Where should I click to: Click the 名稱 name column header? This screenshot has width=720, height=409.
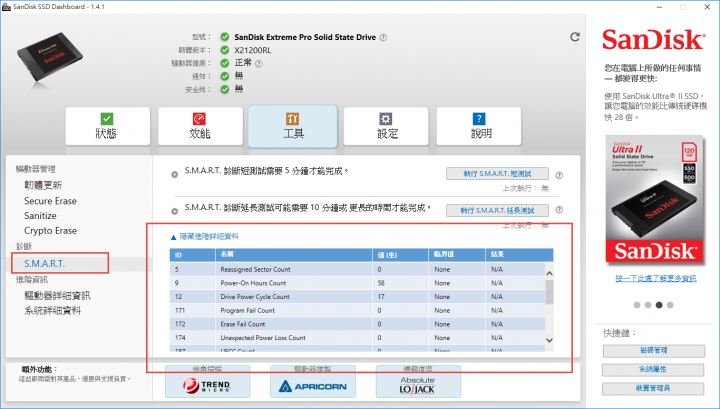point(294,255)
